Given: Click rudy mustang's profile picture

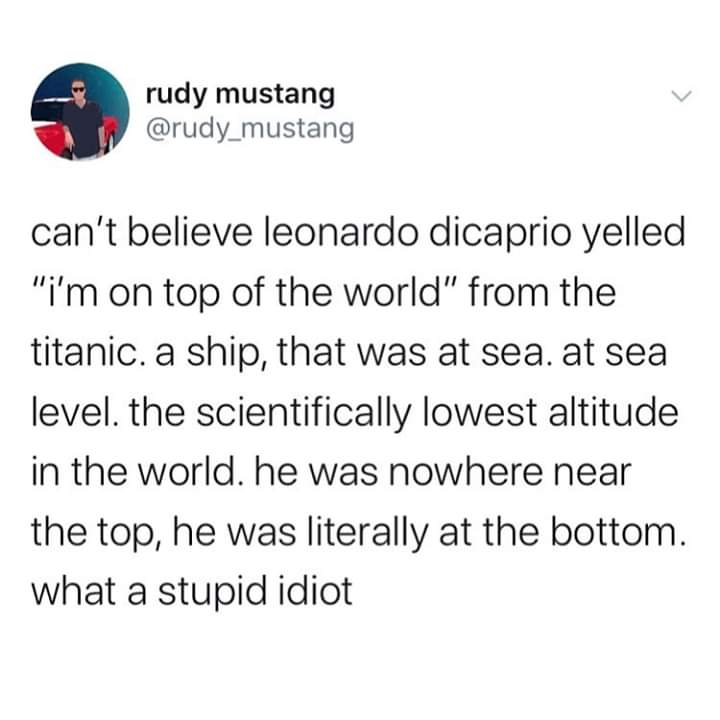Looking at the screenshot, I should click(x=80, y=111).
